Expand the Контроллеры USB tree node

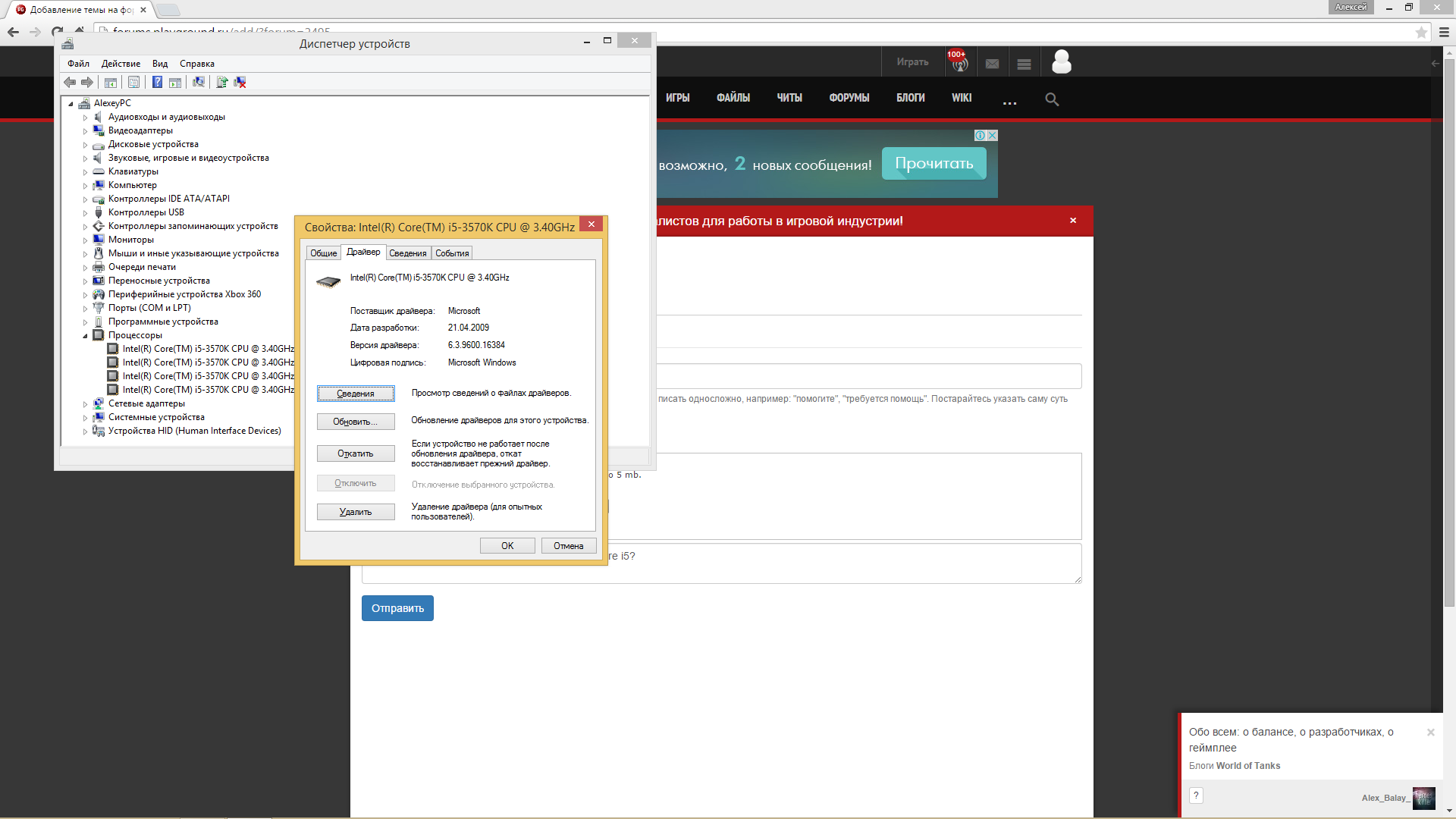pyautogui.click(x=85, y=213)
